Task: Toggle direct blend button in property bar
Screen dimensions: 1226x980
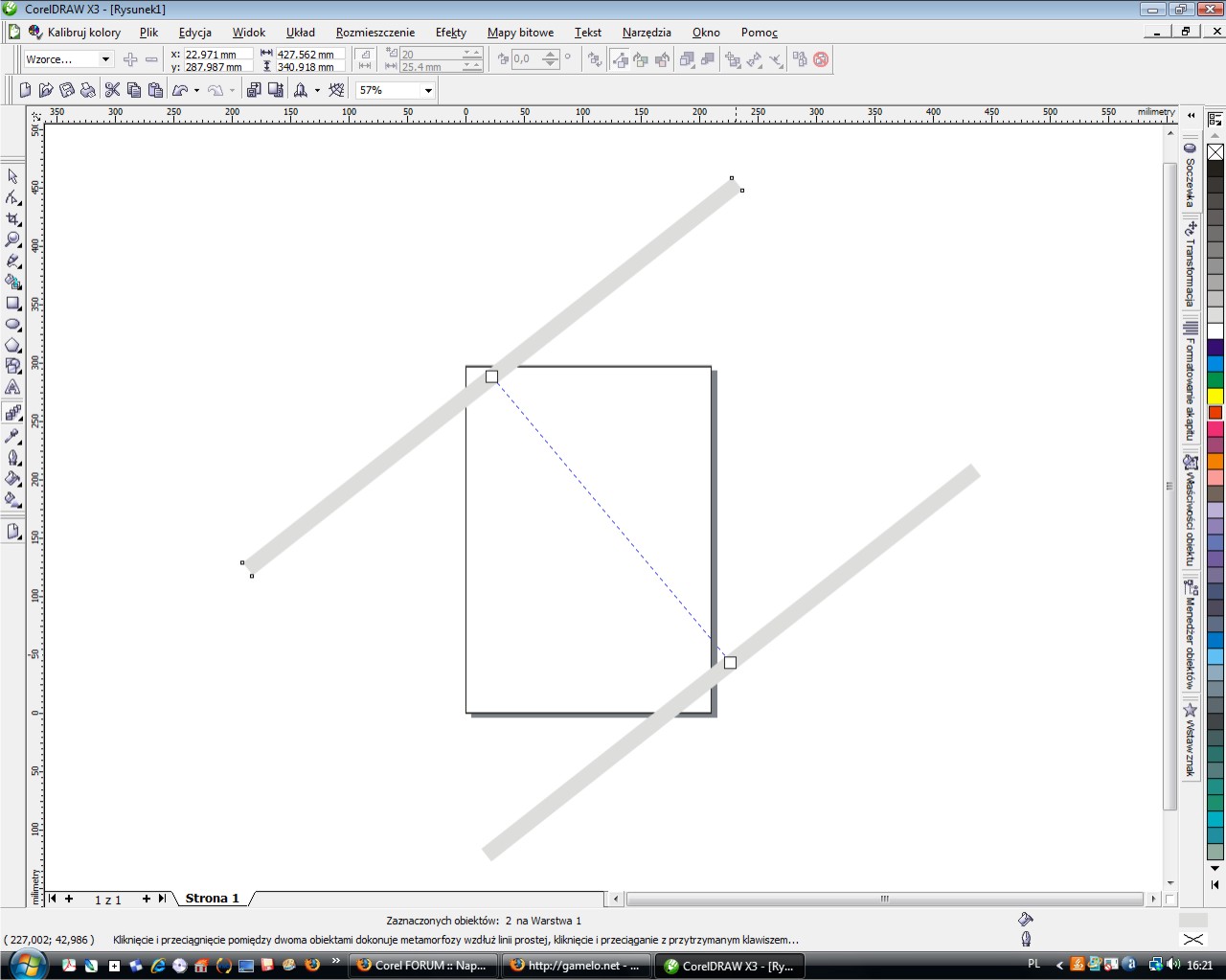Action: click(x=621, y=59)
